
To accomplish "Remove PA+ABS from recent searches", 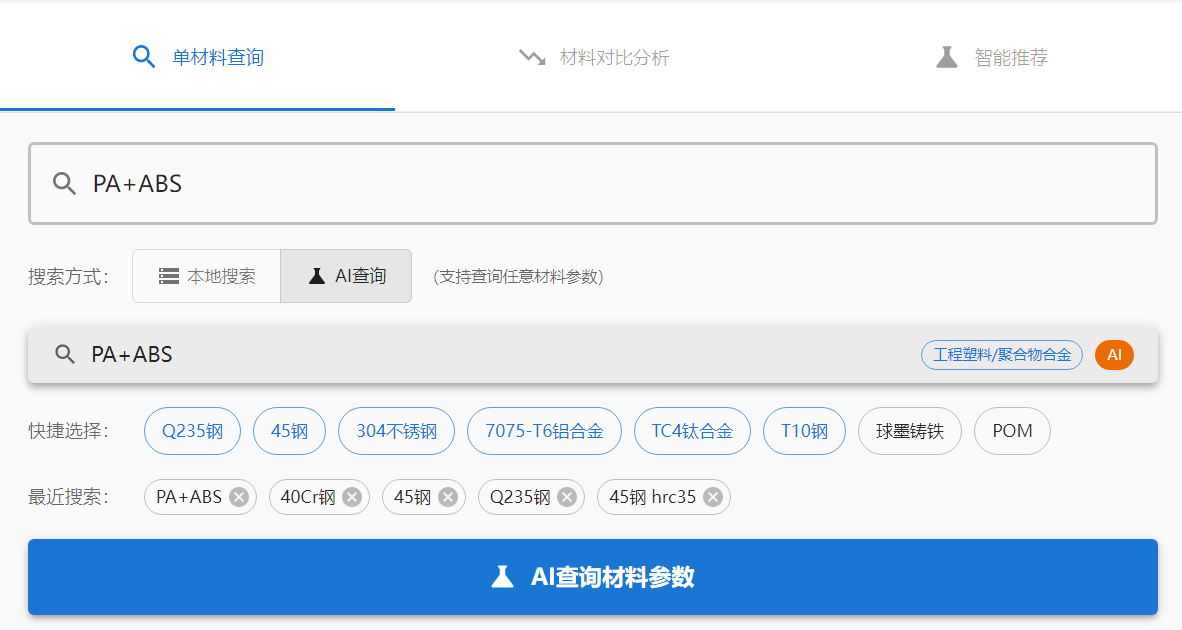I will pos(239,497).
